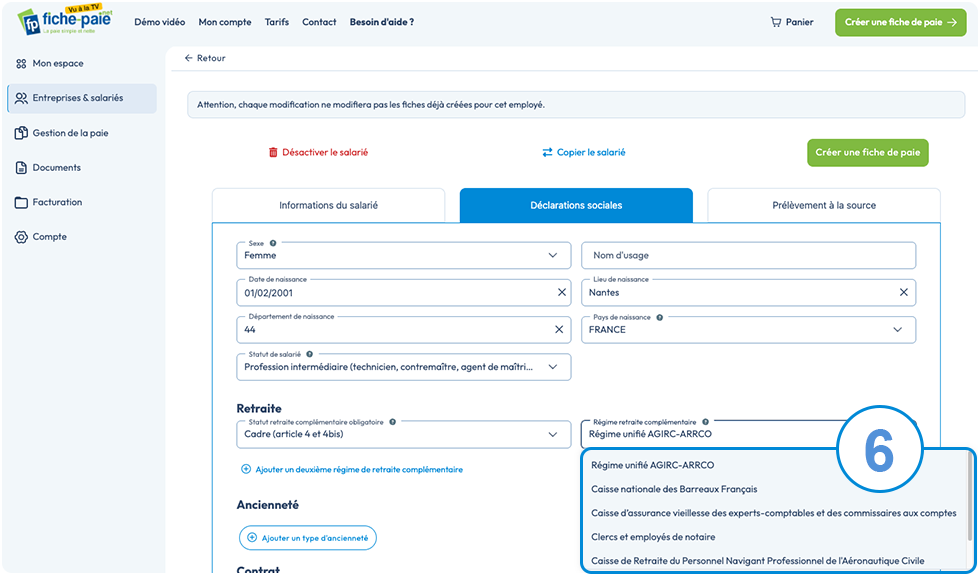The image size is (980, 583).
Task: Click the help icon next to Pays de naissance
Action: [660, 317]
